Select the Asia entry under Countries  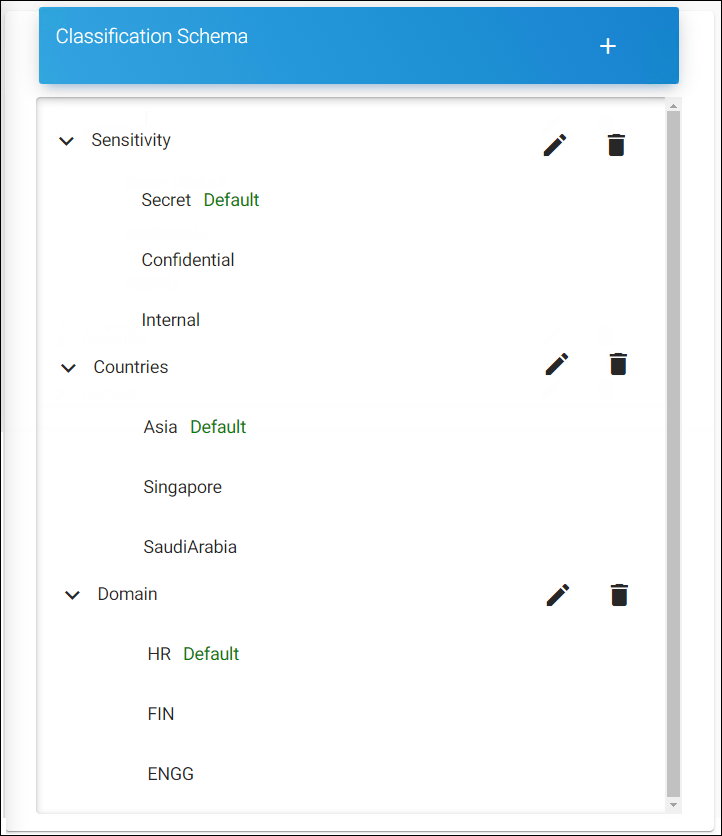click(x=160, y=427)
